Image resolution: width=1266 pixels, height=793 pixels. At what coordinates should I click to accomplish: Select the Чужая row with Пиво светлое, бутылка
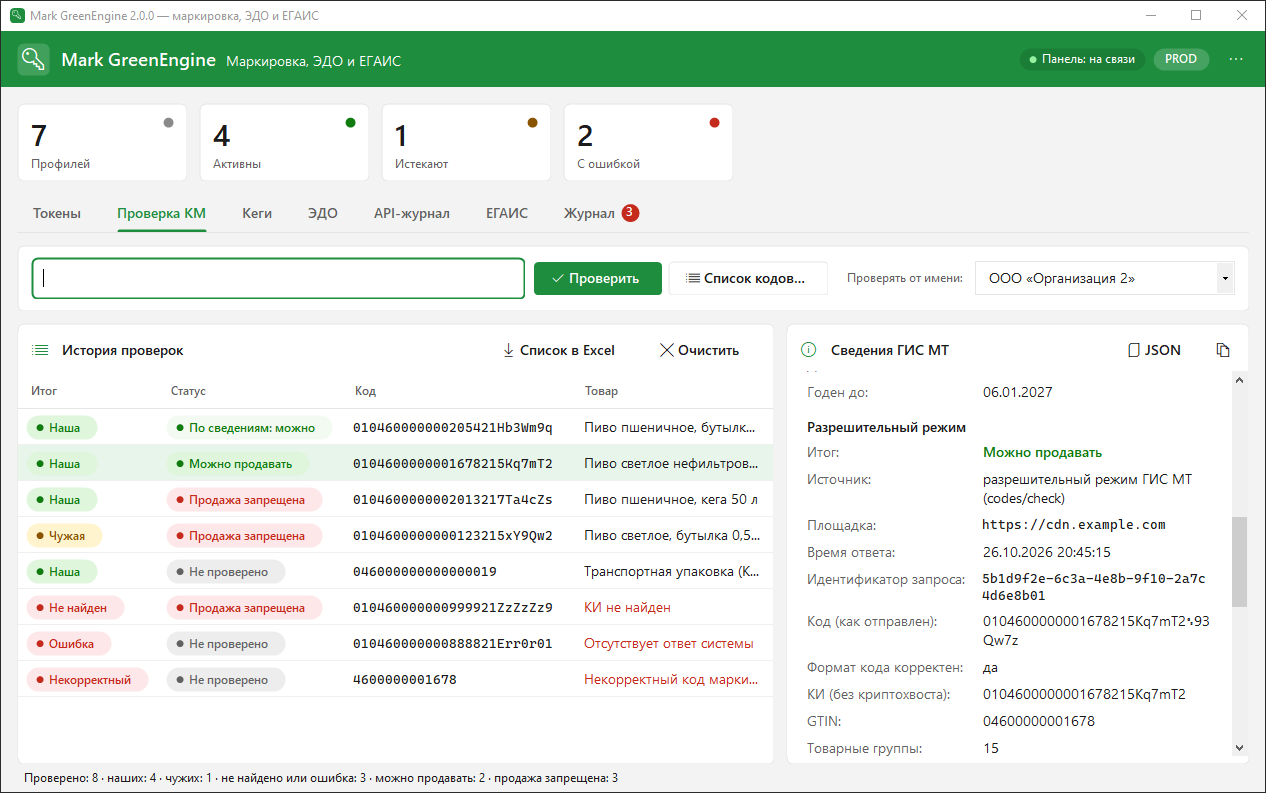point(395,535)
